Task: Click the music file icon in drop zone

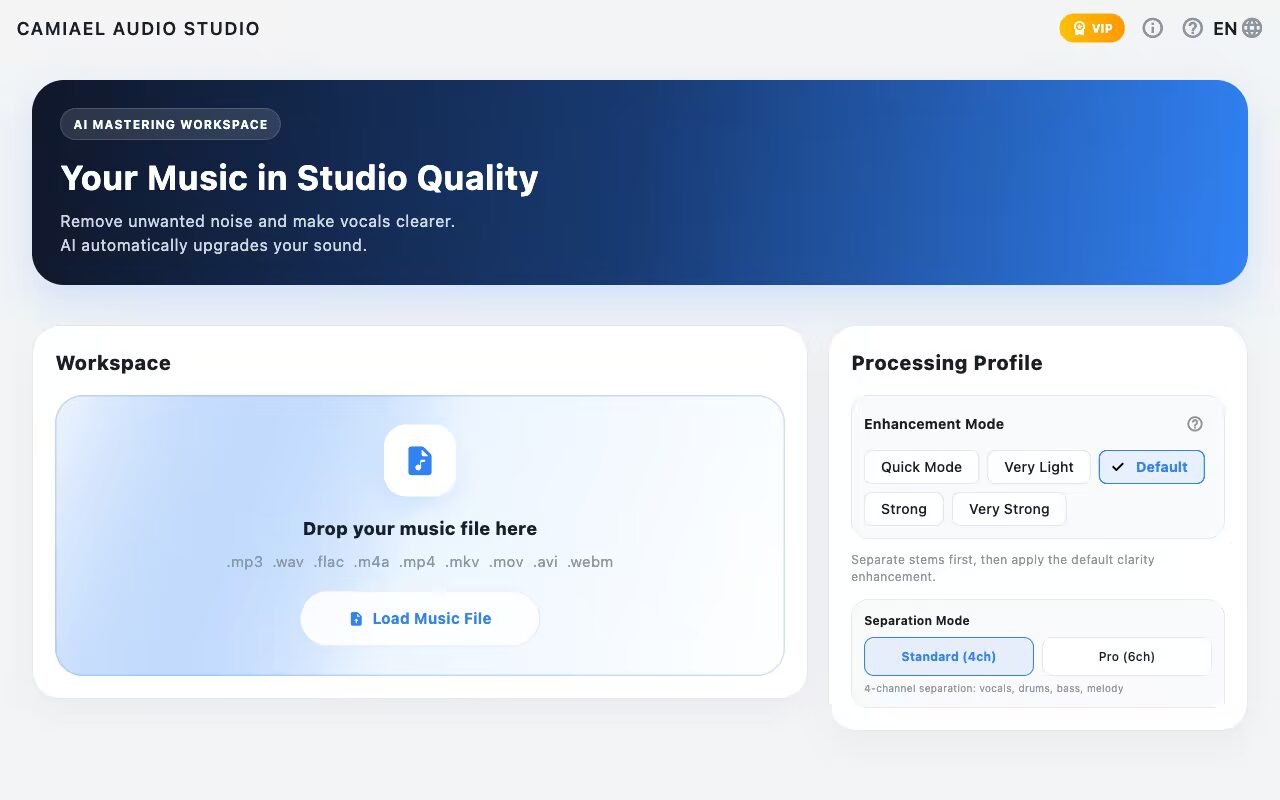Action: click(x=420, y=460)
